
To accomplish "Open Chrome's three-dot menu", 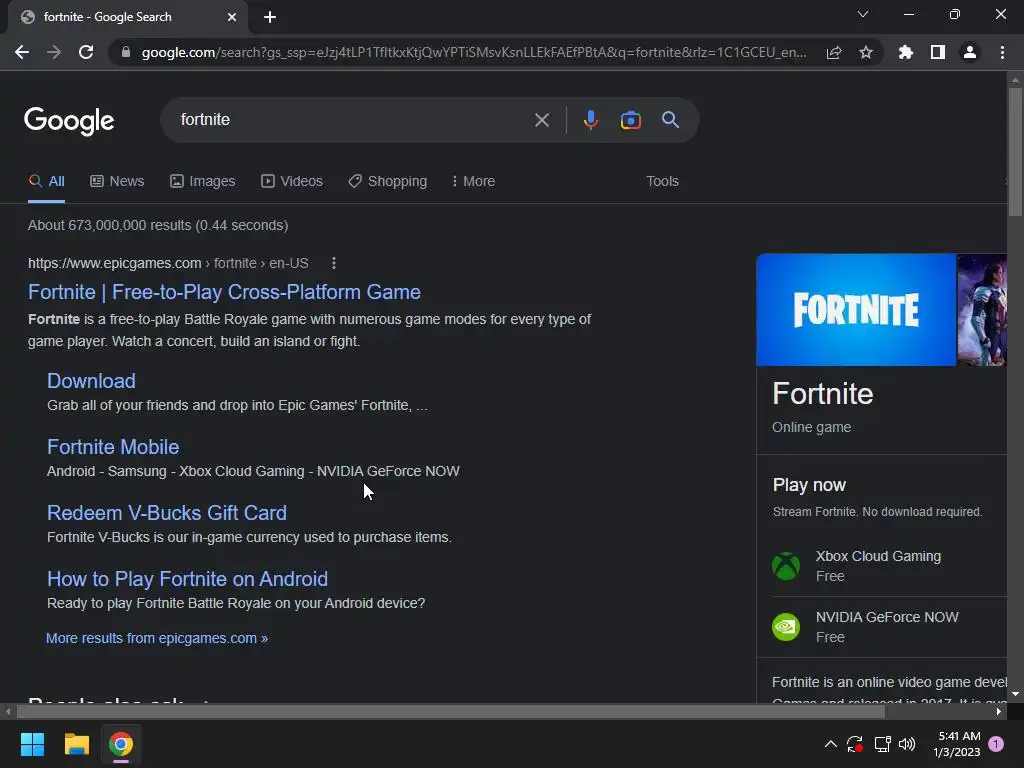I will pos(1002,52).
